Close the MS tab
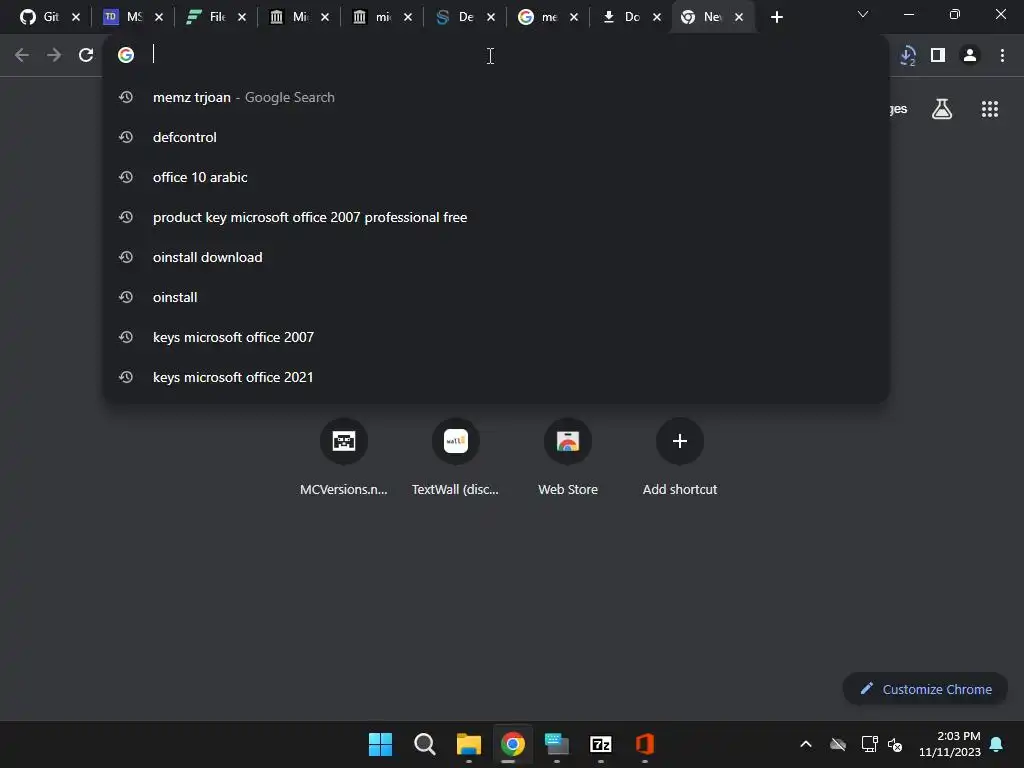The width and height of the screenshot is (1024, 768). tap(159, 17)
